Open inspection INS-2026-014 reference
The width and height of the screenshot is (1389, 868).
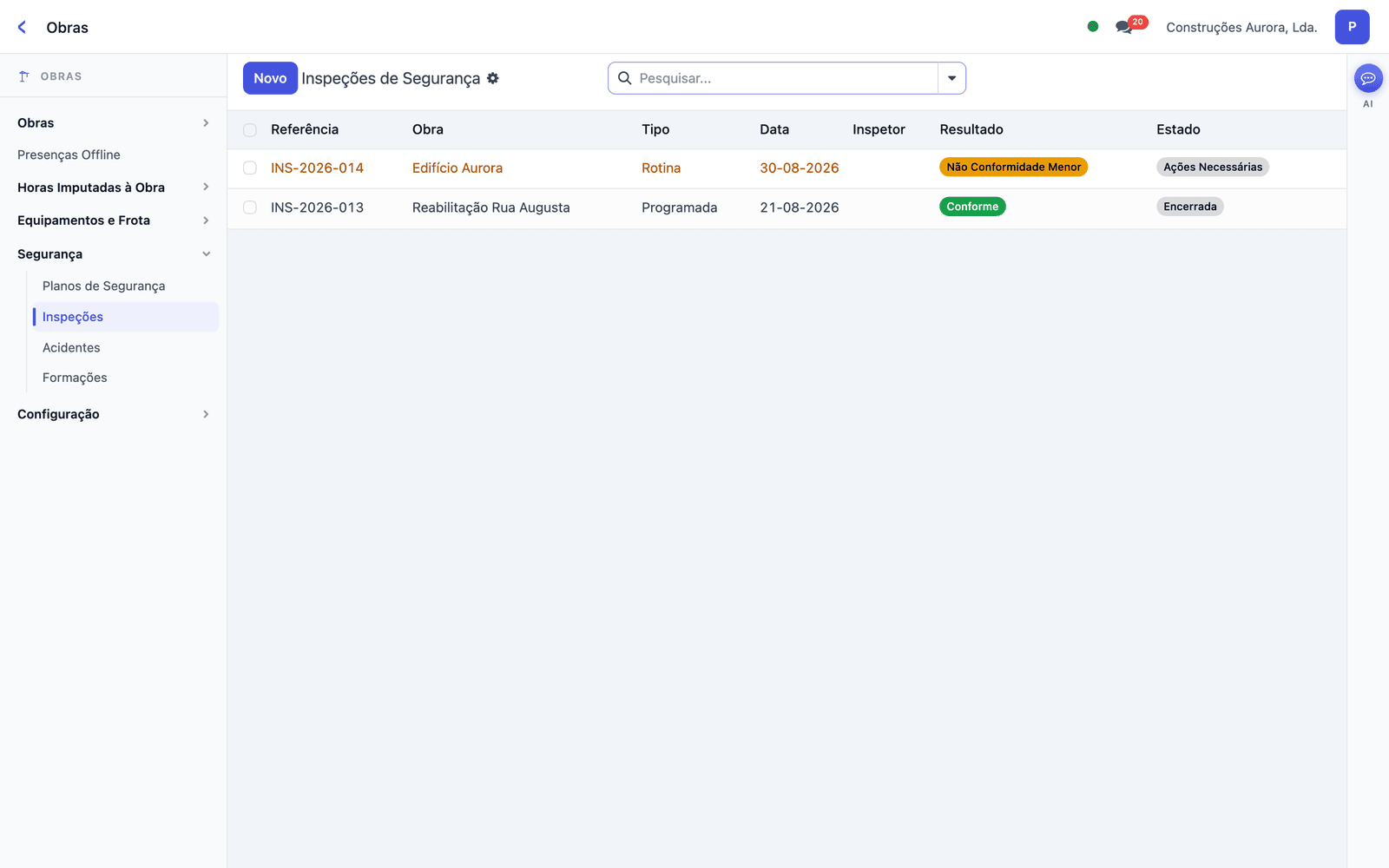317,168
